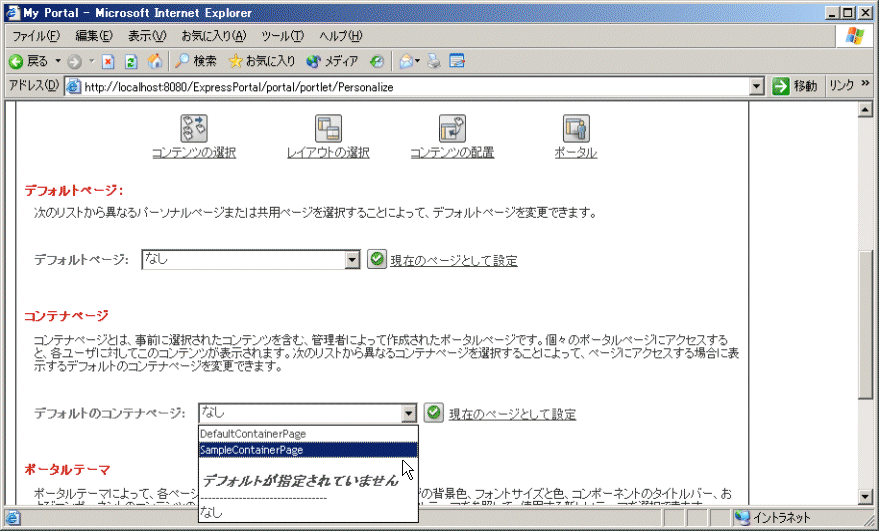This screenshot has height=531, width=879.
Task: Click the Print icon in toolbar
Action: click(x=434, y=61)
